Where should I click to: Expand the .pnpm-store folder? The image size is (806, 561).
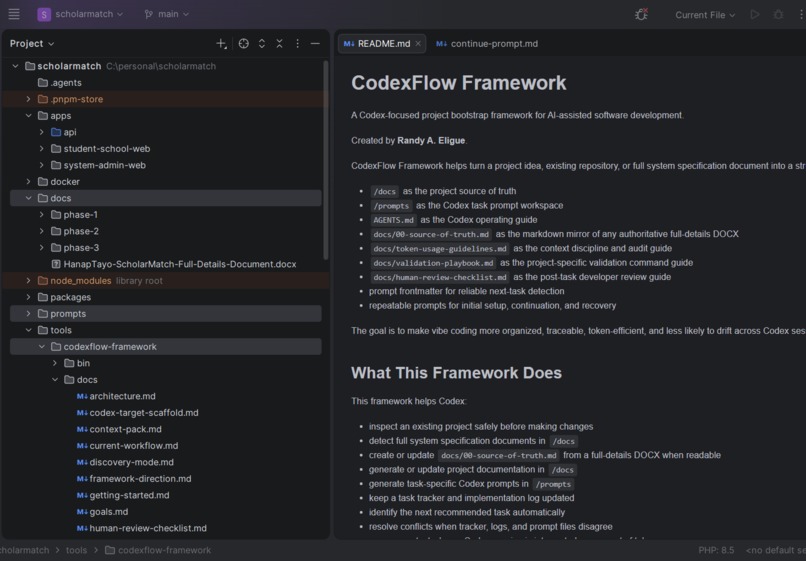[x=28, y=99]
